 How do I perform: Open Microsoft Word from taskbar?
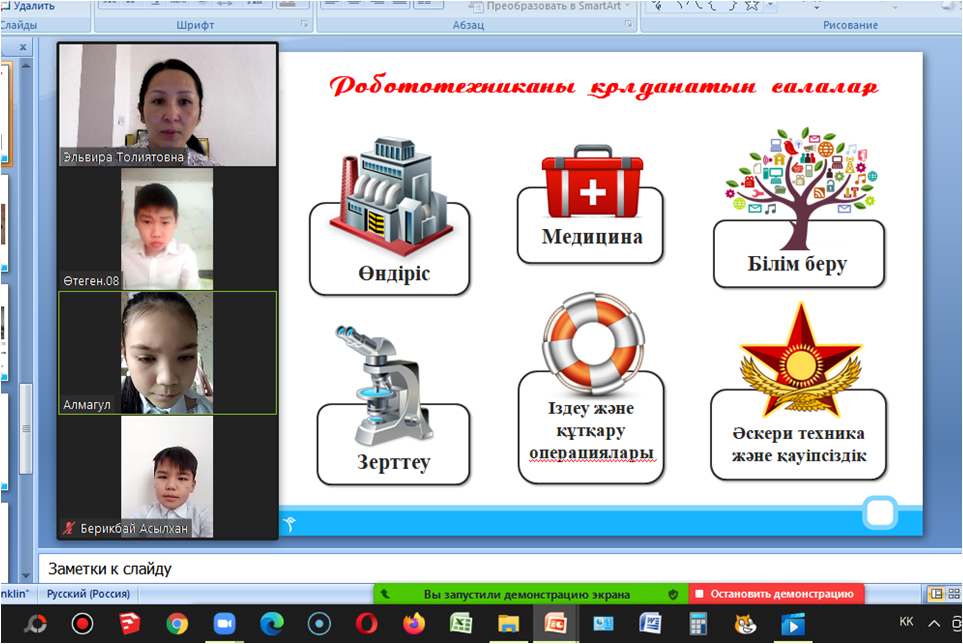650,623
